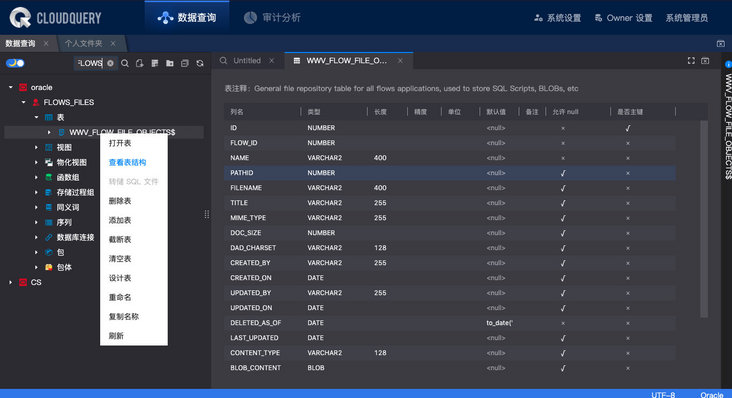Expand the CS connection node
The height and width of the screenshot is (398, 732).
11,282
